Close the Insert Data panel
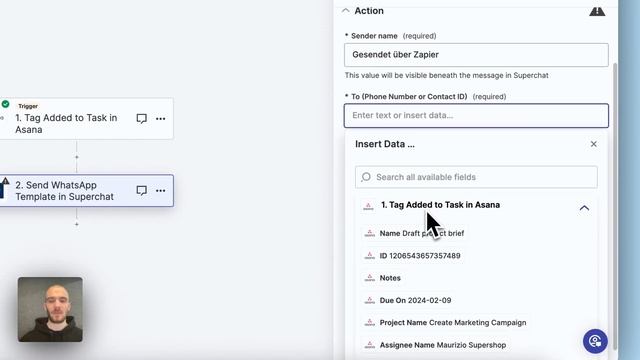The image size is (640, 360). (x=593, y=144)
